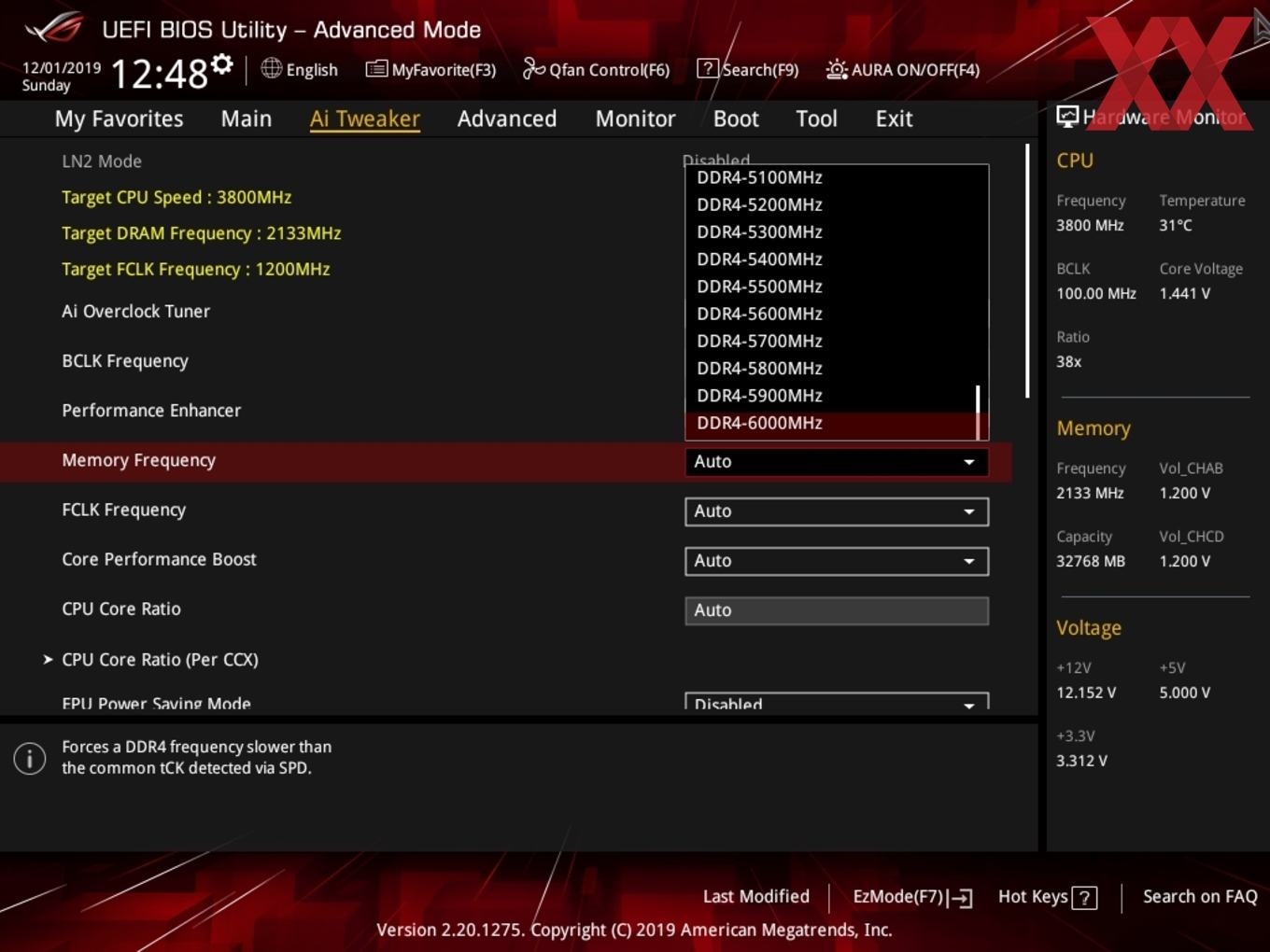Select the Memory Frequency label

pyautogui.click(x=138, y=460)
